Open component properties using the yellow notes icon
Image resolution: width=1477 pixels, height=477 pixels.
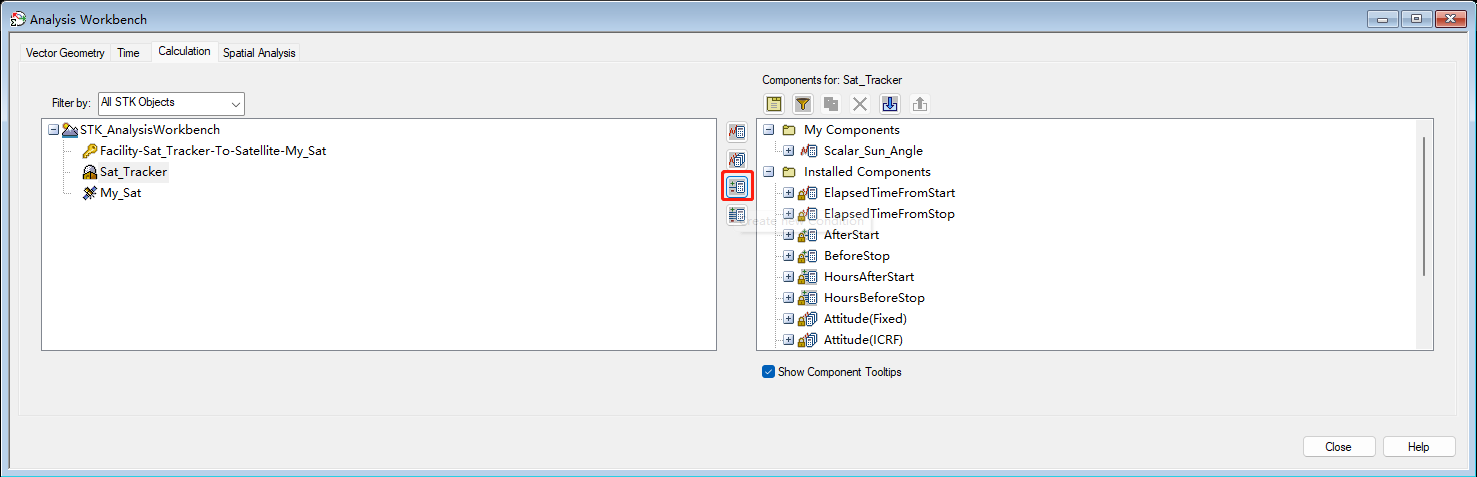pyautogui.click(x=774, y=104)
